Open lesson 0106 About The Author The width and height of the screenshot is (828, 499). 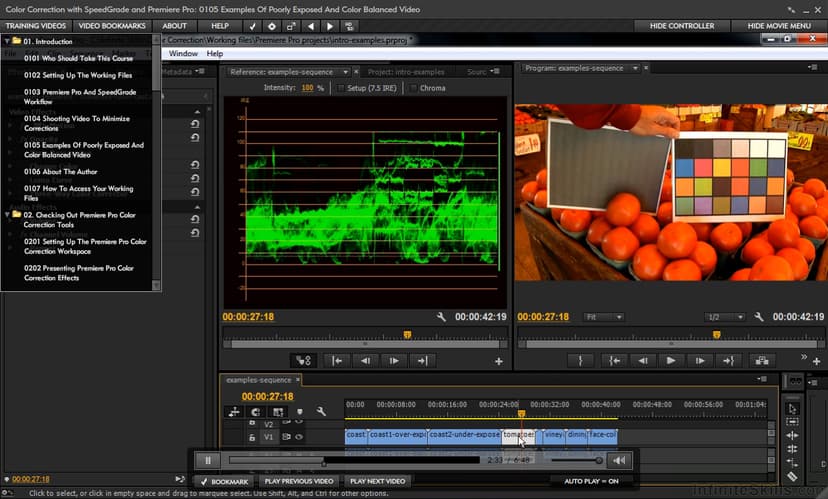click(x=60, y=172)
